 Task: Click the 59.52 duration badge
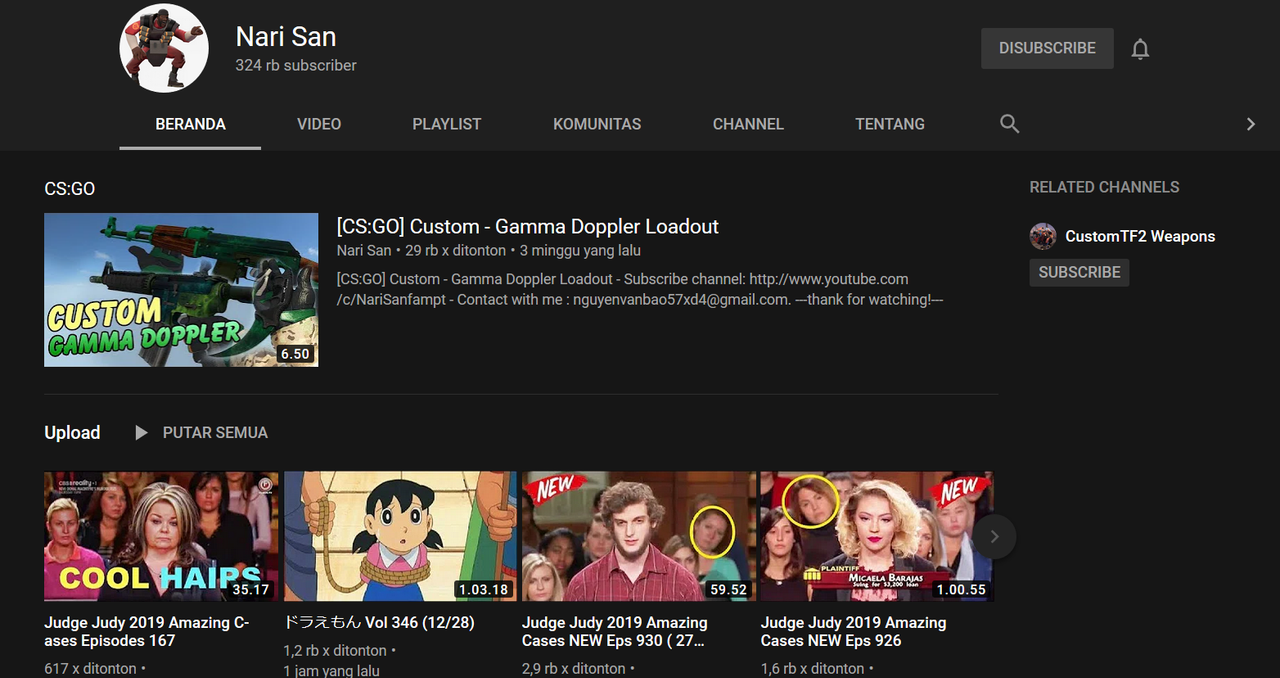coord(728,589)
